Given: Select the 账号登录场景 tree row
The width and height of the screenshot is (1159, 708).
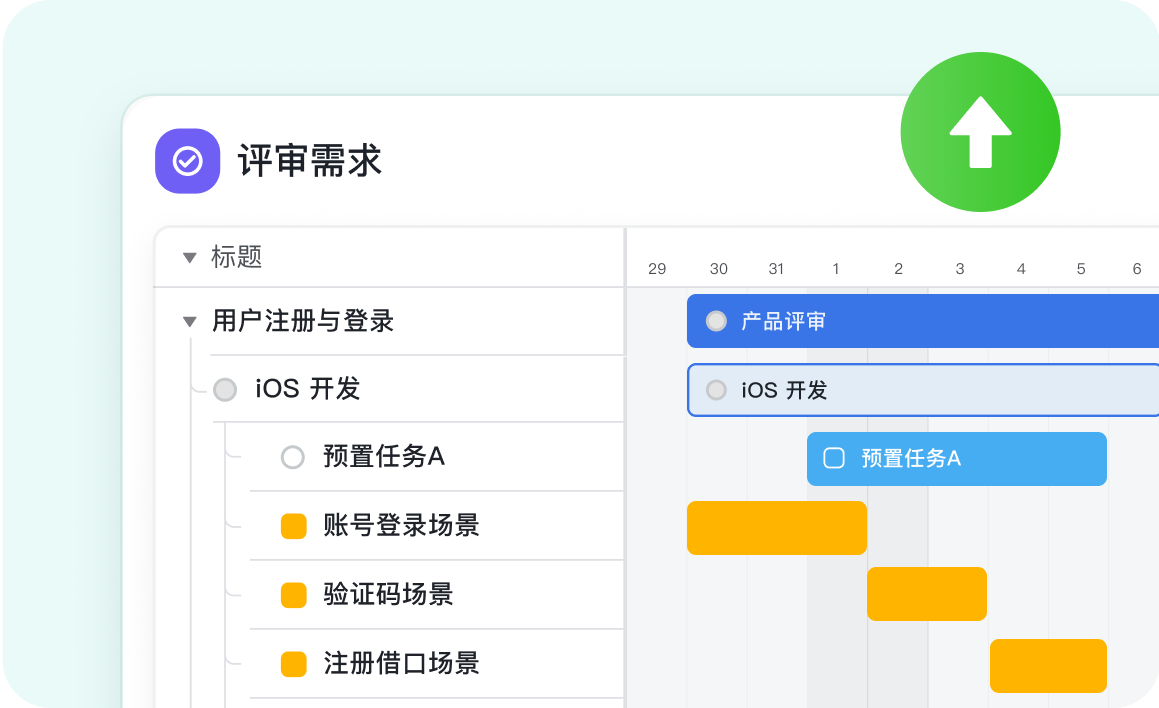Looking at the screenshot, I should click(401, 525).
